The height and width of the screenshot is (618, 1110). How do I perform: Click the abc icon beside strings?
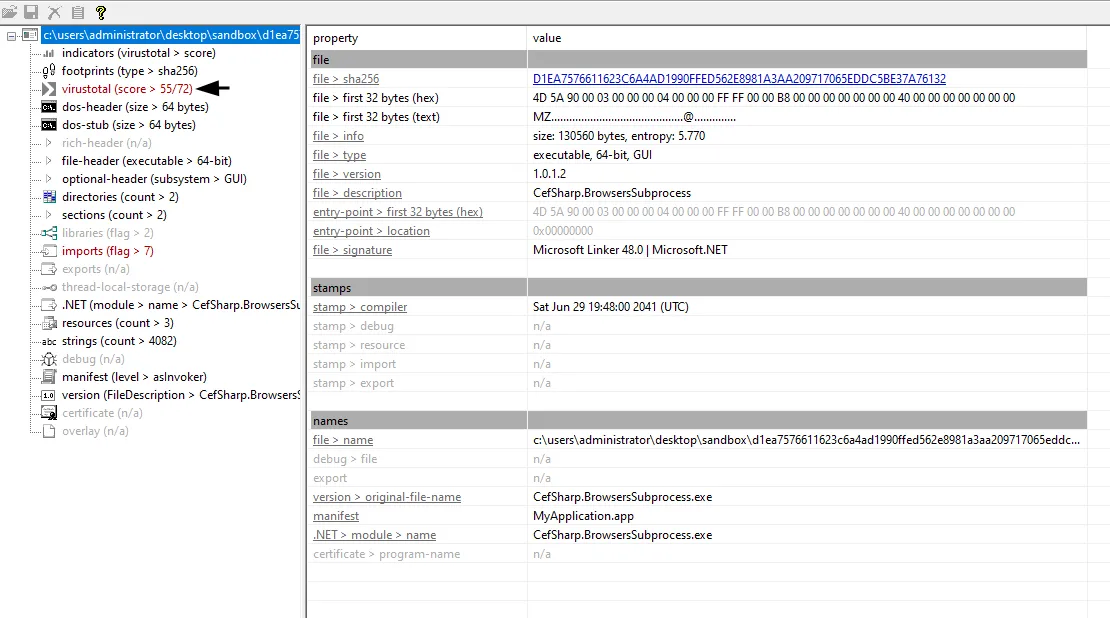[x=48, y=341]
